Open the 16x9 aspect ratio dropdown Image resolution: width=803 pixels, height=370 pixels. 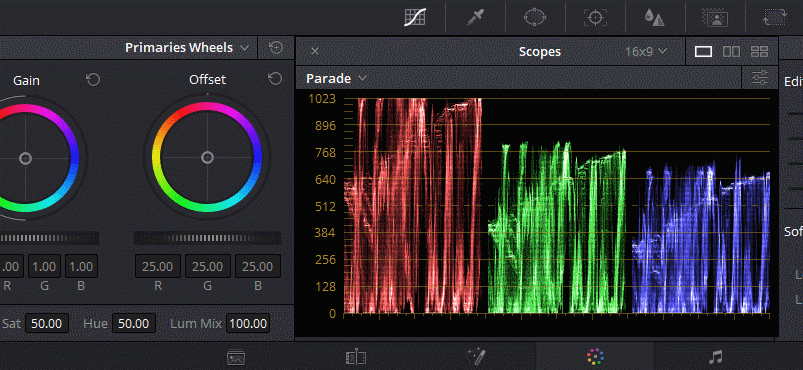pyautogui.click(x=646, y=51)
